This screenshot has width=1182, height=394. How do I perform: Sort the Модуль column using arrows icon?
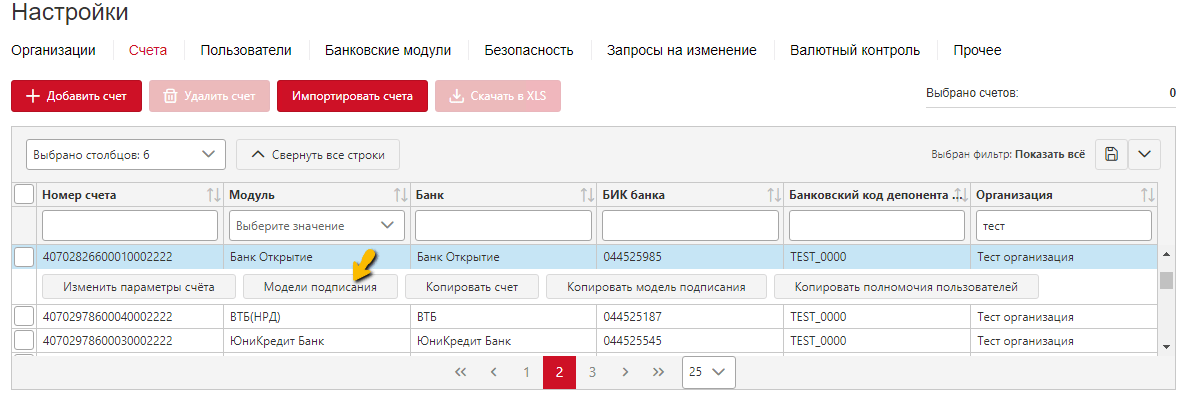pos(401,195)
